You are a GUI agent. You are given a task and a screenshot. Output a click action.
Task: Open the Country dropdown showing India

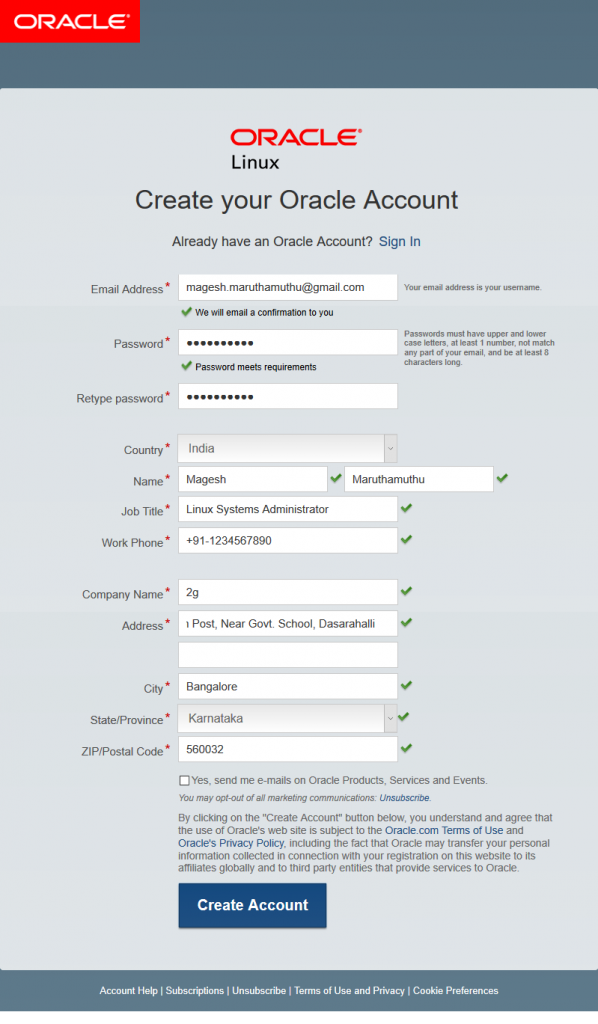pyautogui.click(x=390, y=448)
